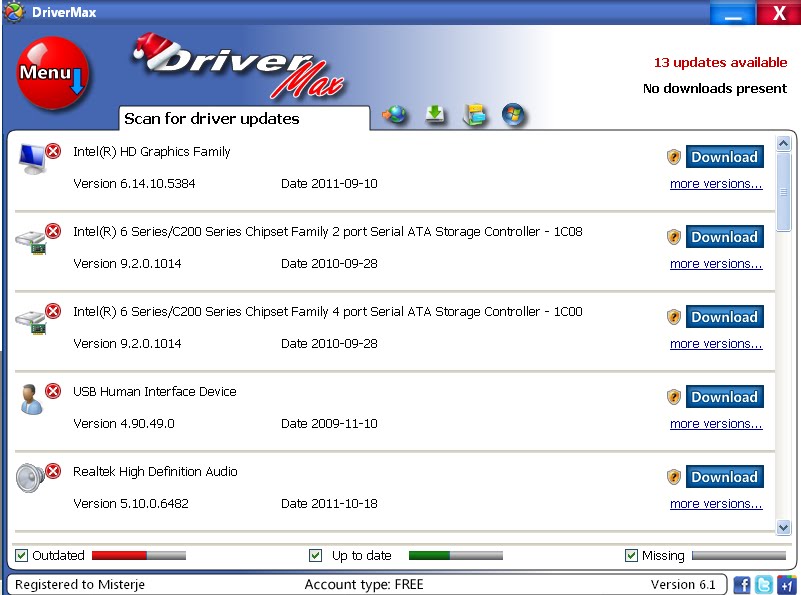Screen dimensions: 801x595
Task: Click the red X badge on Intel HD Graphics
Action: pyautogui.click(x=53, y=151)
